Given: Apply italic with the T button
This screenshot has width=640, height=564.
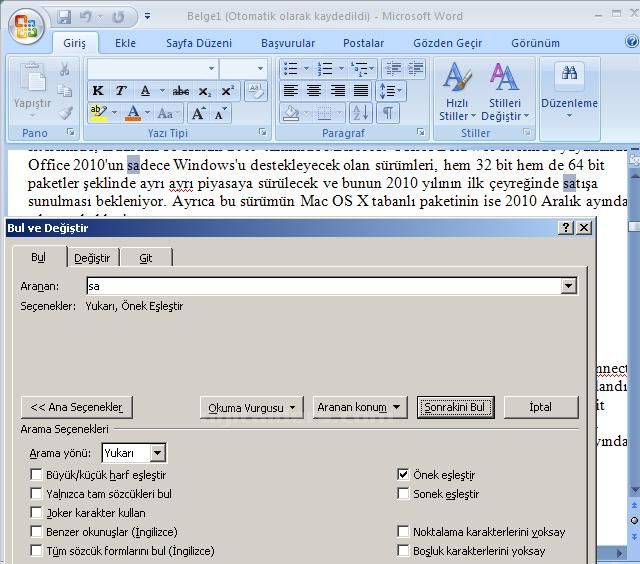Looking at the screenshot, I should click(x=121, y=91).
